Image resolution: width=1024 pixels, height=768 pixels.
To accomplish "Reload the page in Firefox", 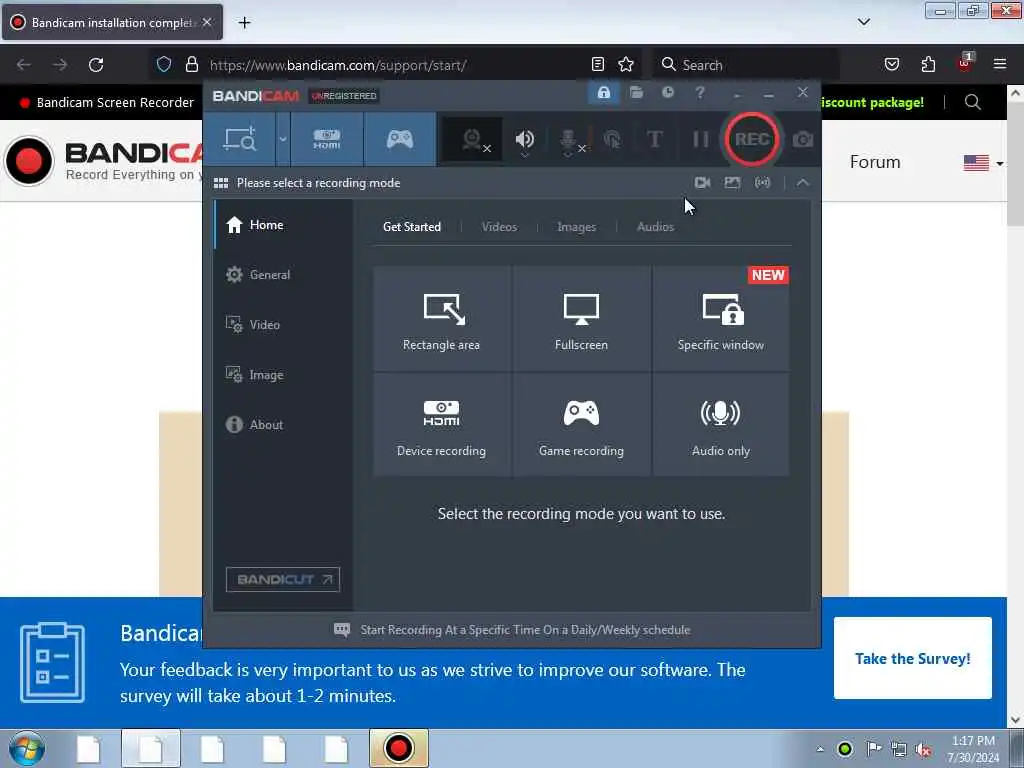I will pyautogui.click(x=96, y=65).
